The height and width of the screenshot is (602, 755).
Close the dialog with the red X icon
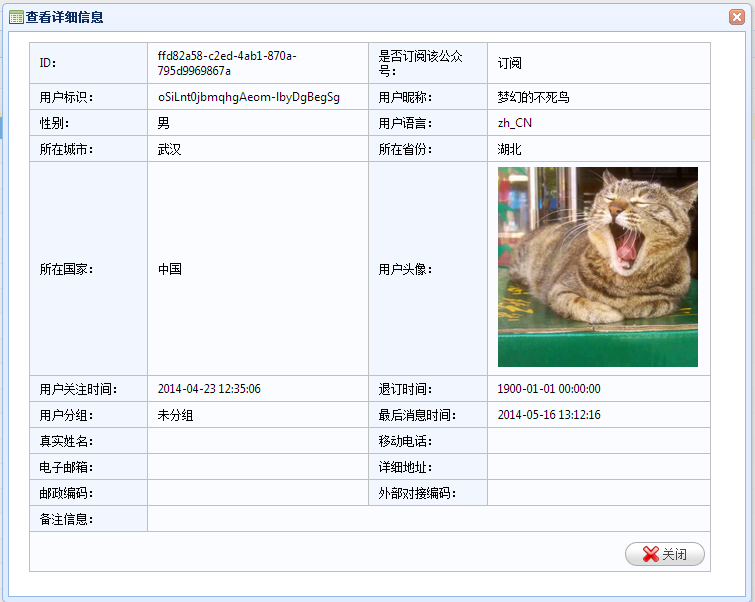737,17
